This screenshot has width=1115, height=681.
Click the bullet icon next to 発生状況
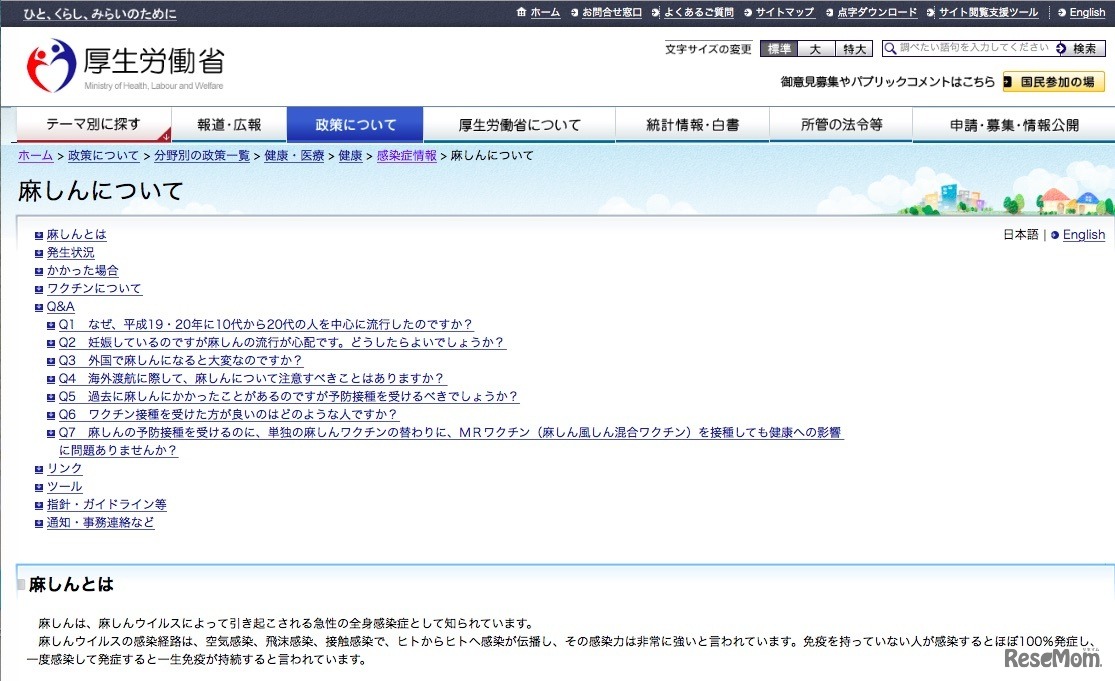point(39,253)
